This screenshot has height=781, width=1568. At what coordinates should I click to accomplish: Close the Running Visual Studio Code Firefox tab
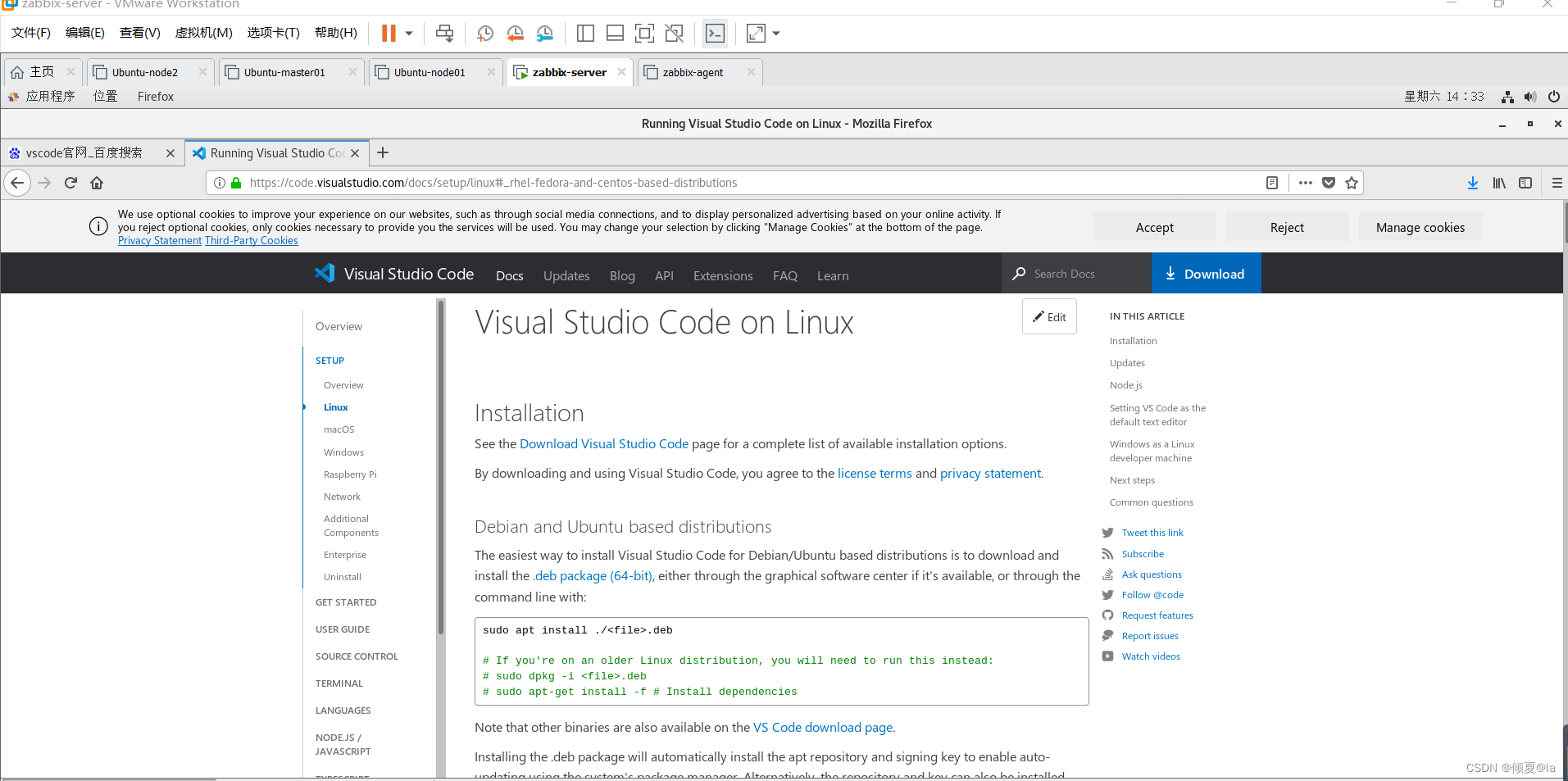pos(355,153)
